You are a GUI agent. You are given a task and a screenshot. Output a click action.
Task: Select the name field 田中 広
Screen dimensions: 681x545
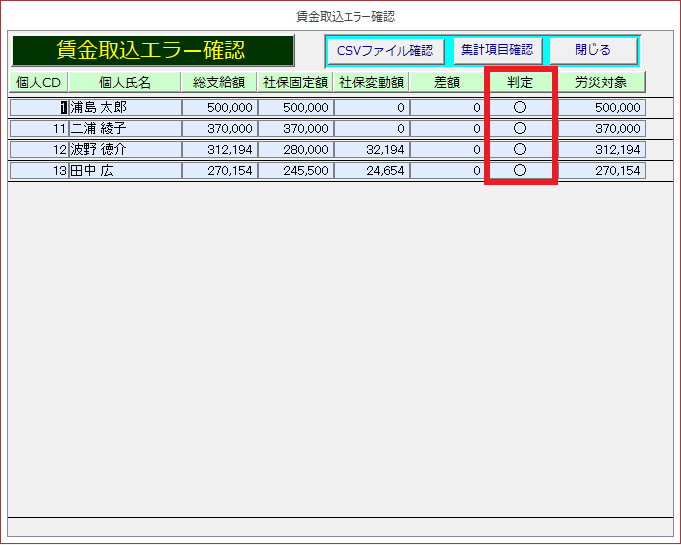click(x=125, y=171)
